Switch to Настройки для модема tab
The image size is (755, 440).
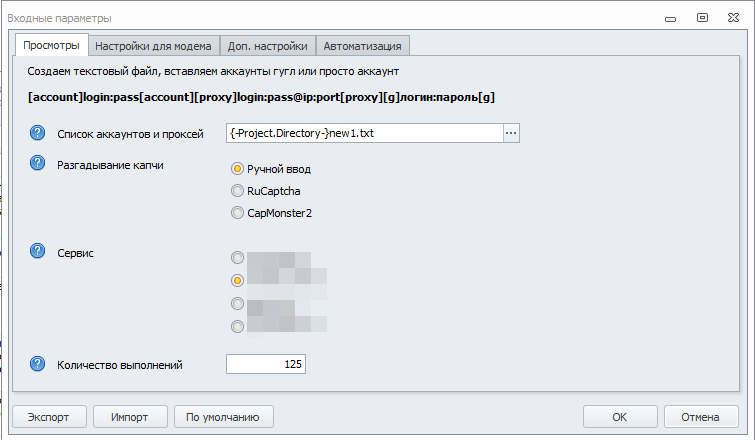(x=153, y=46)
